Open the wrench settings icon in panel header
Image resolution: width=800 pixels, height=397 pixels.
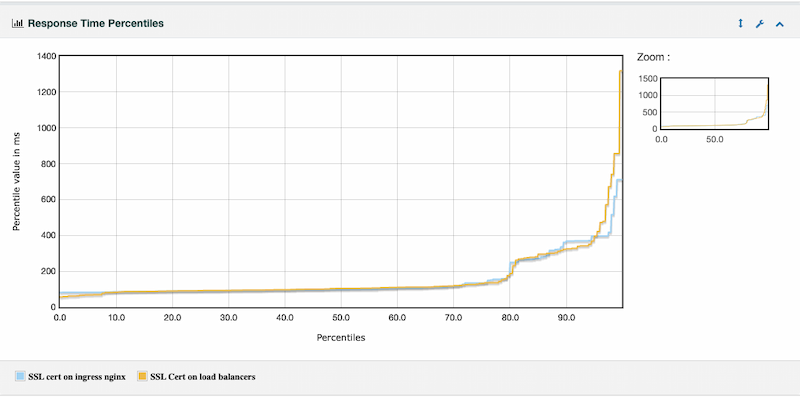(x=760, y=24)
